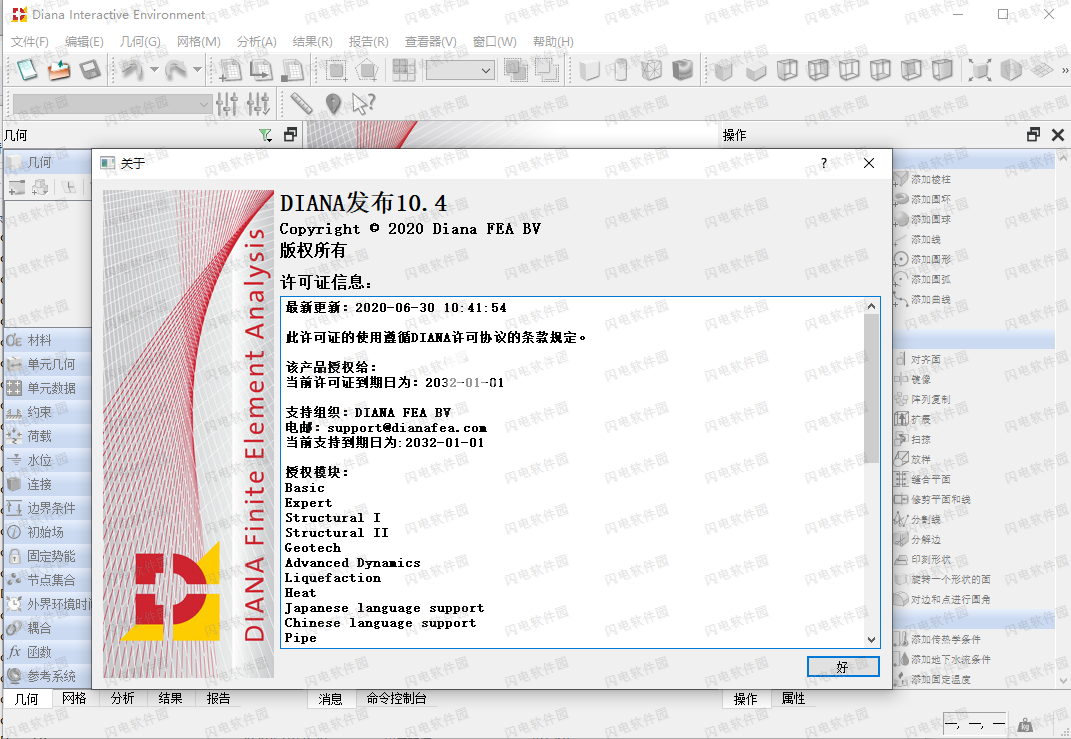Click the license info scrollbar up arrow
The height and width of the screenshot is (739, 1071).
871,306
